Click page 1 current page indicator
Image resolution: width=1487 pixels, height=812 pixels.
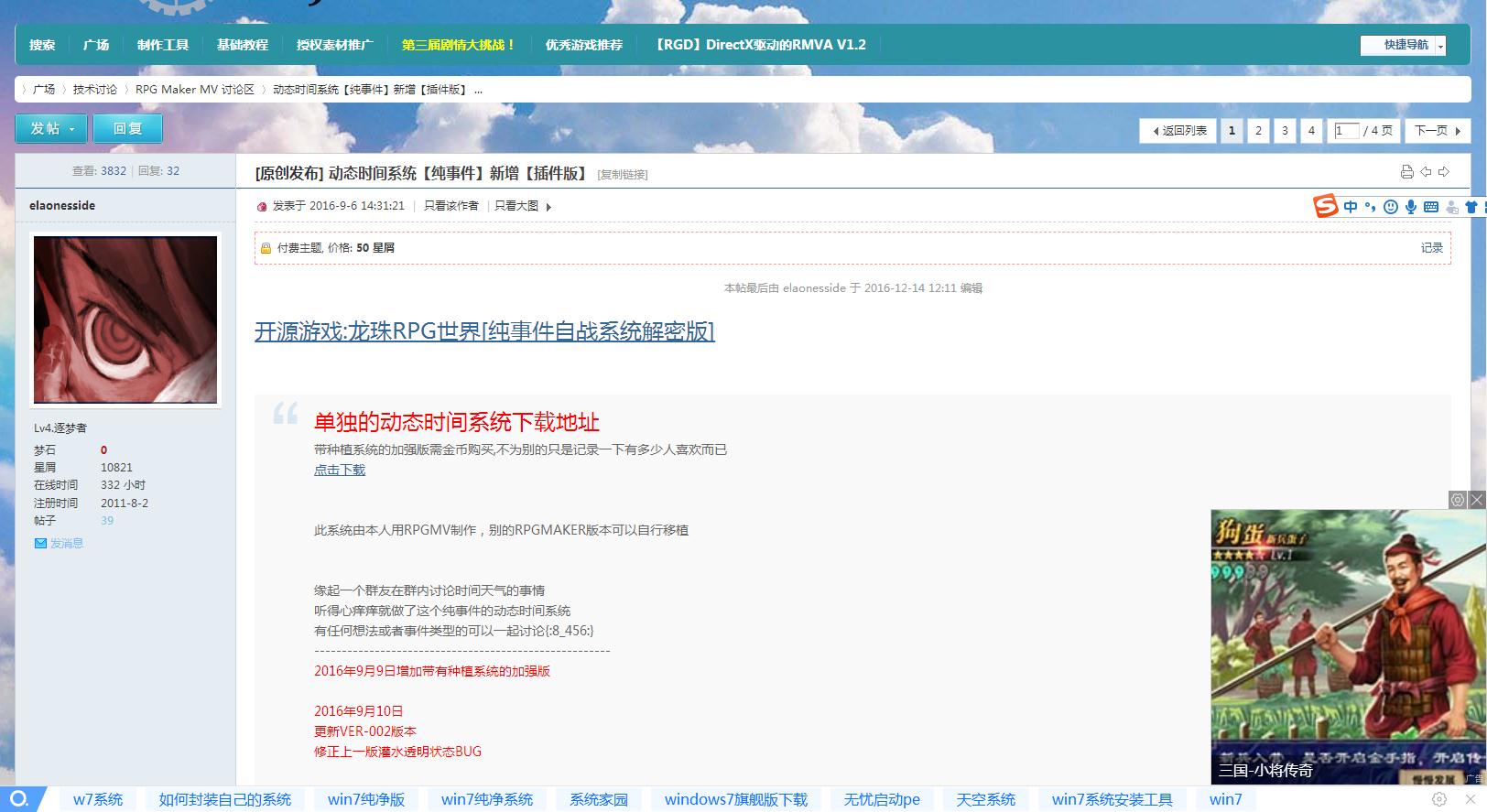[x=1232, y=131]
